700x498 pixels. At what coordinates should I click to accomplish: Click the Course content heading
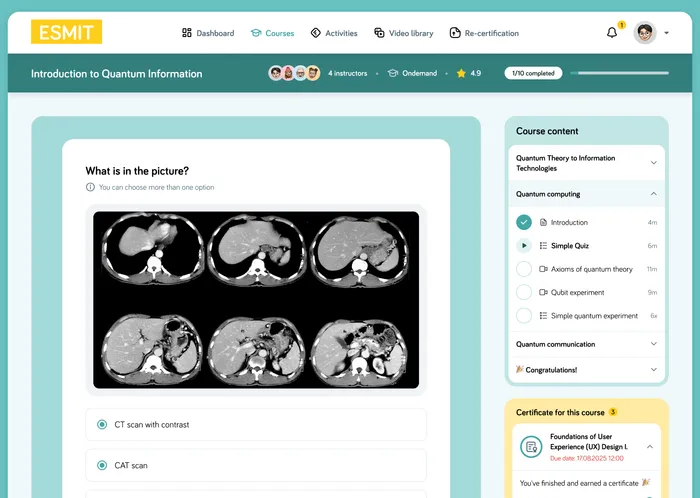(547, 131)
